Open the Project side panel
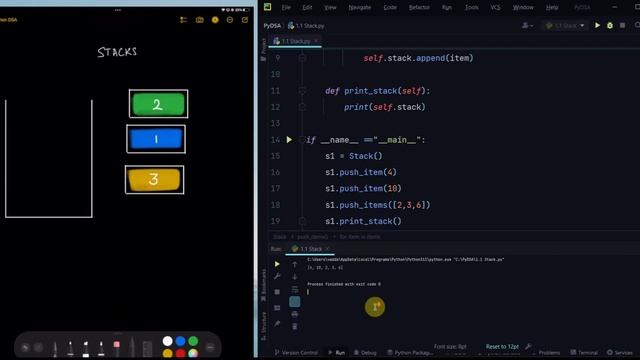640x360 pixels. tap(263, 49)
